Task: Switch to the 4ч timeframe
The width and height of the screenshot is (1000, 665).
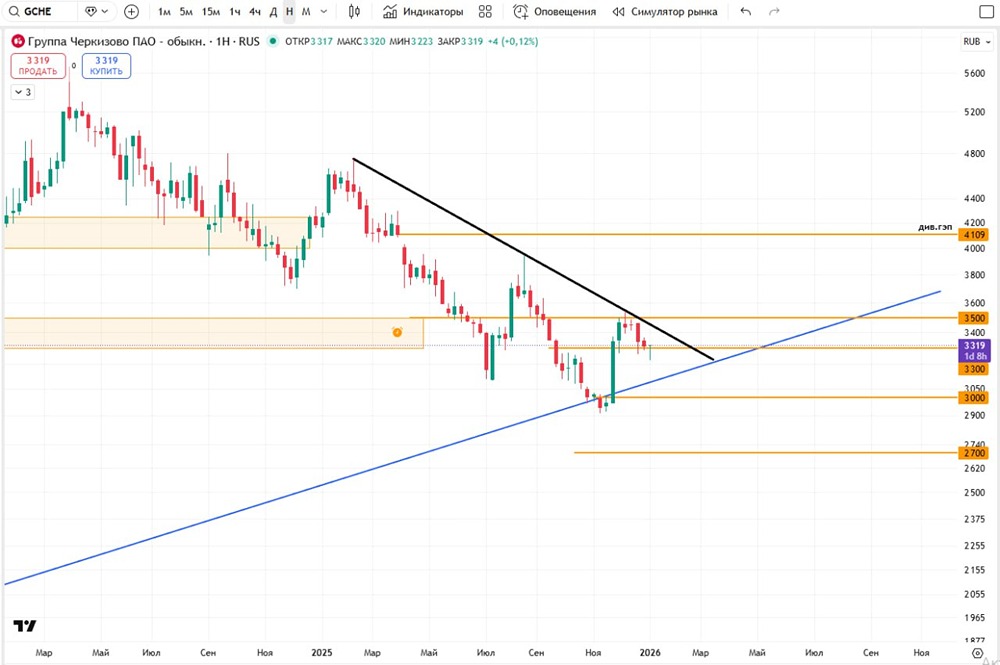Action: (254, 11)
